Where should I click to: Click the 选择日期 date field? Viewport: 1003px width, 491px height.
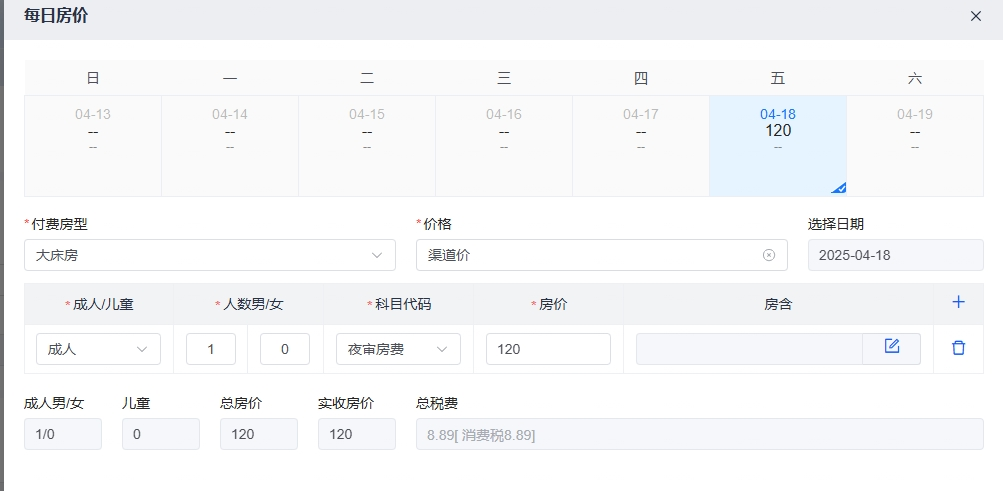[x=895, y=255]
